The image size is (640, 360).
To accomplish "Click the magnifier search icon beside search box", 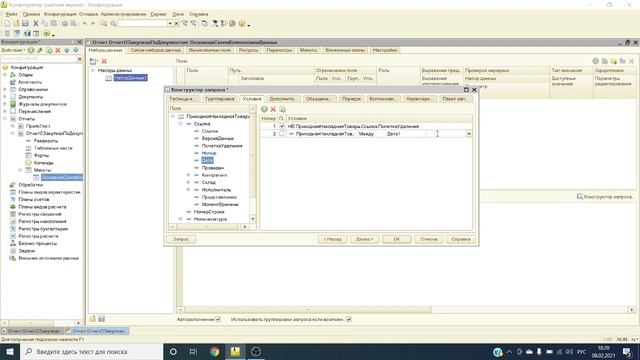I will tap(113, 24).
